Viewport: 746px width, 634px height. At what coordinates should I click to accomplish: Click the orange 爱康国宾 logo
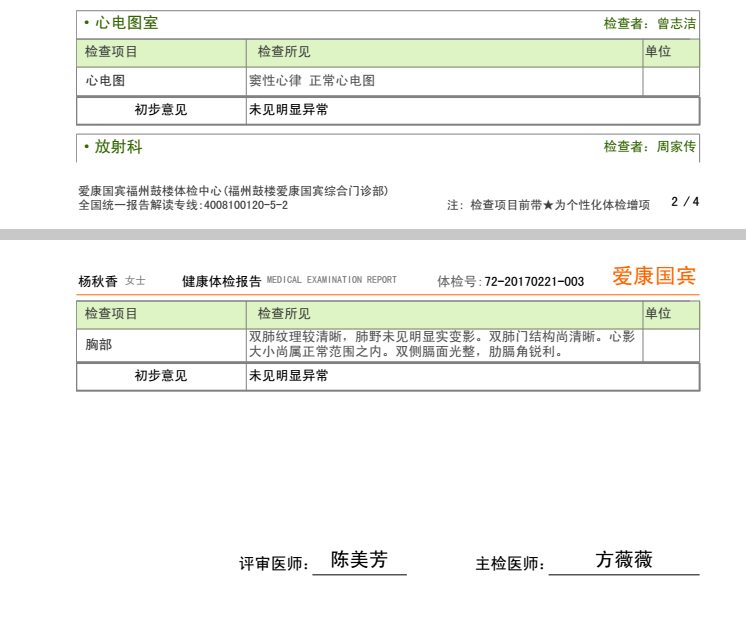click(654, 276)
